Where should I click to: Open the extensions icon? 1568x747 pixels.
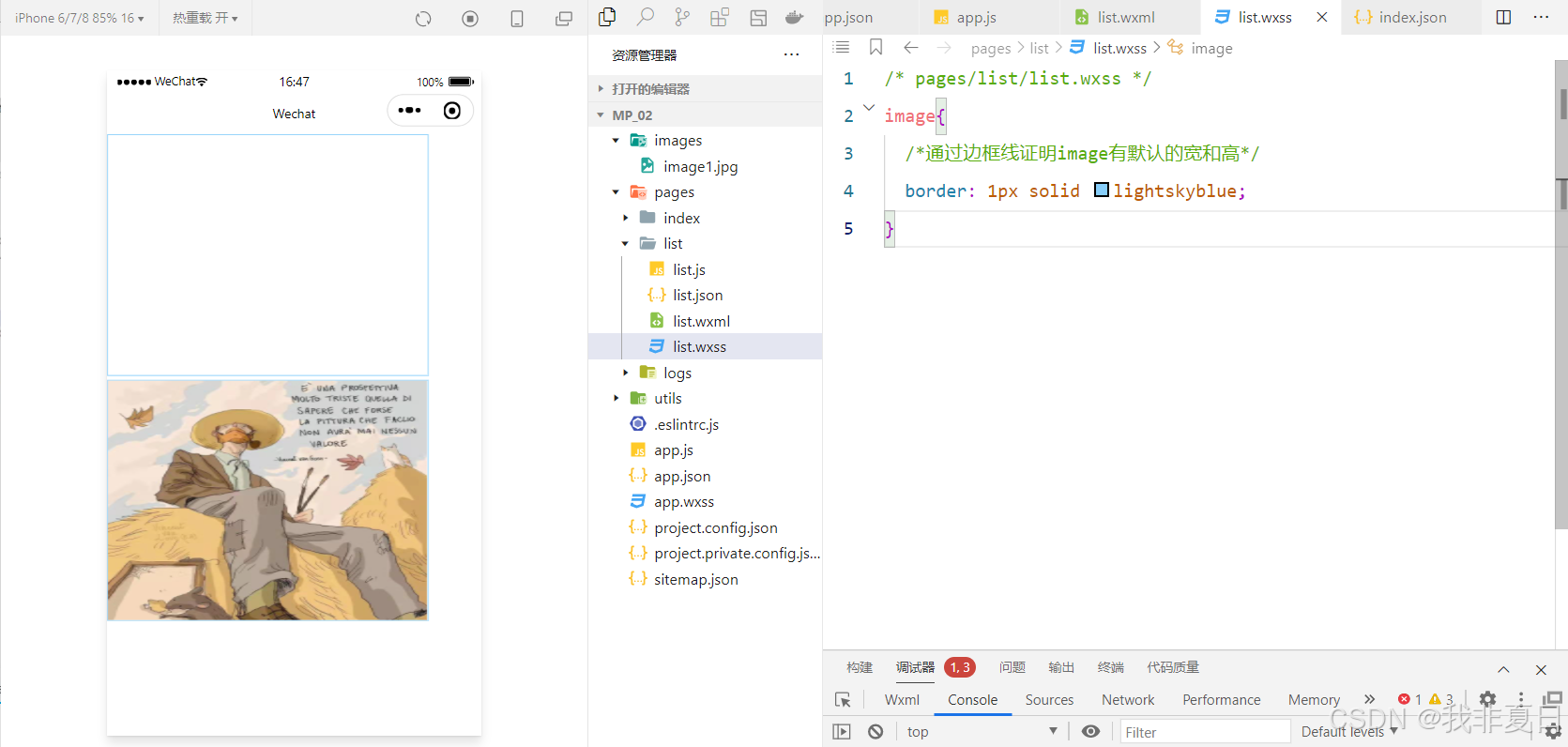click(x=720, y=17)
